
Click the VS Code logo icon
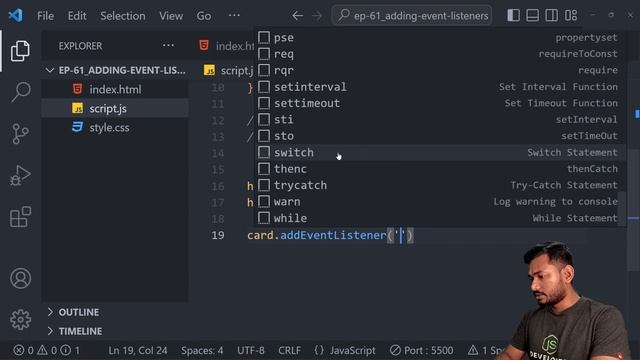[x=16, y=16]
